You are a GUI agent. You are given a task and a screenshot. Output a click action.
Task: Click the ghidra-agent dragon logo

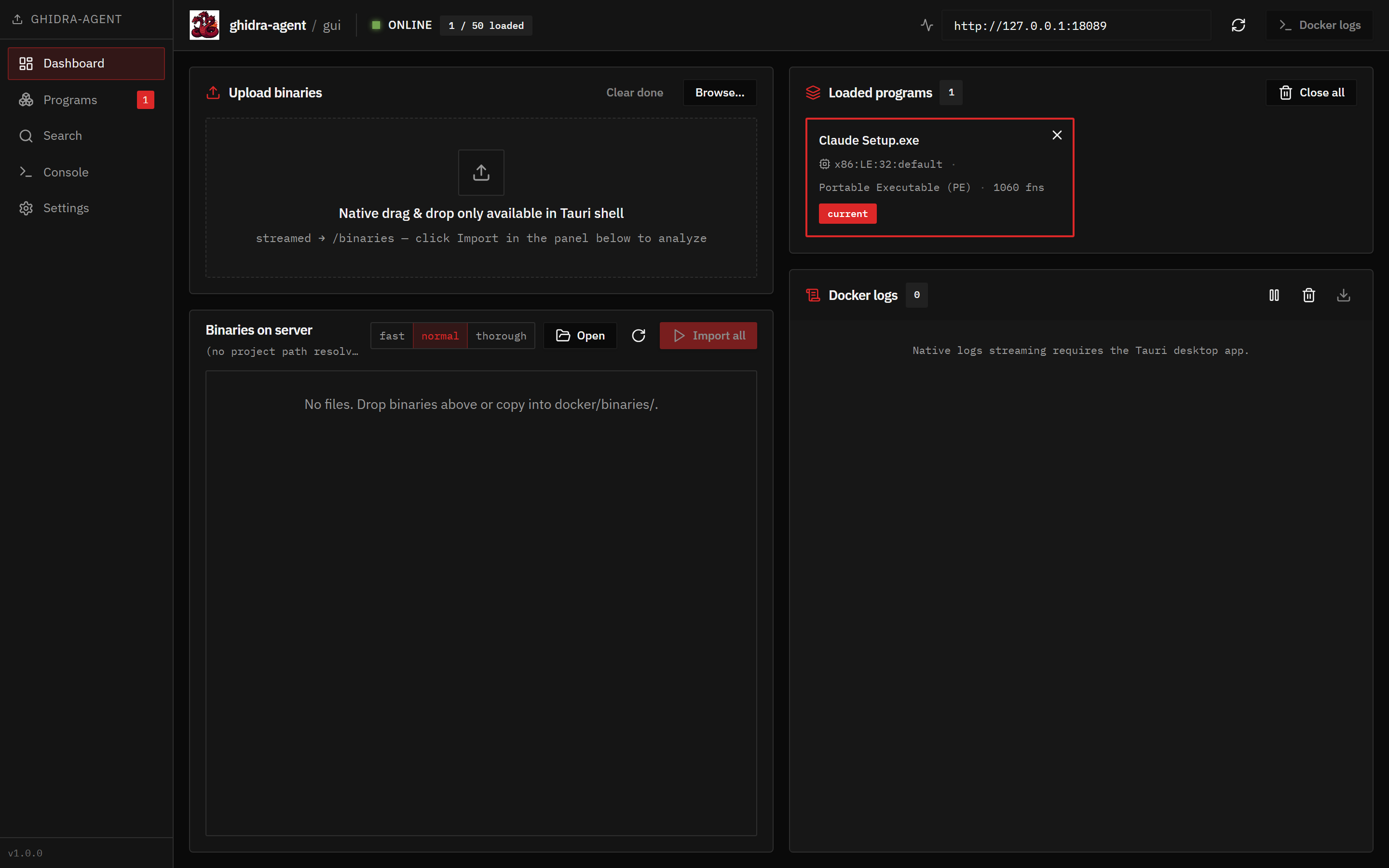coord(204,25)
